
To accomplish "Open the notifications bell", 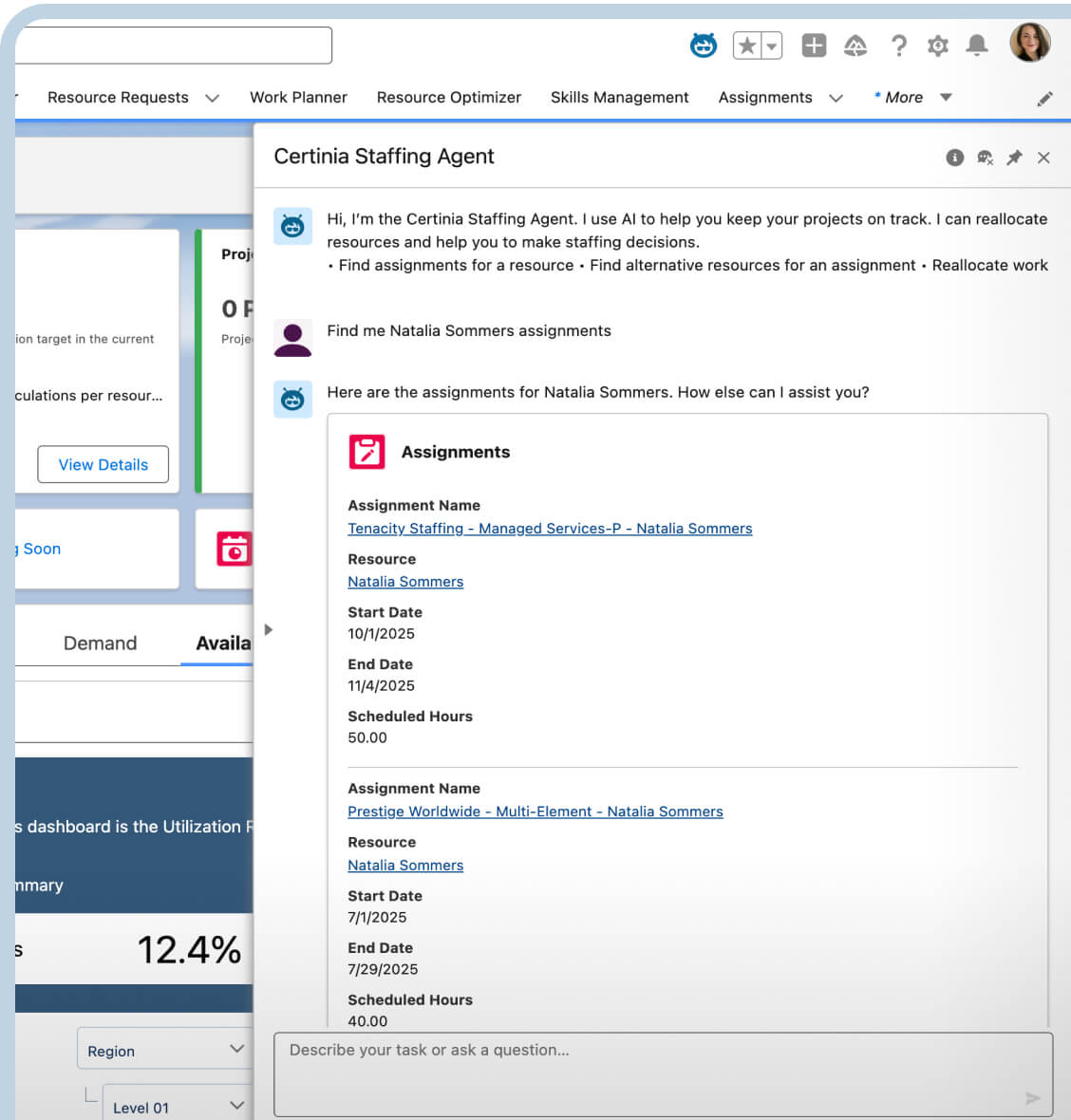I will point(977,46).
